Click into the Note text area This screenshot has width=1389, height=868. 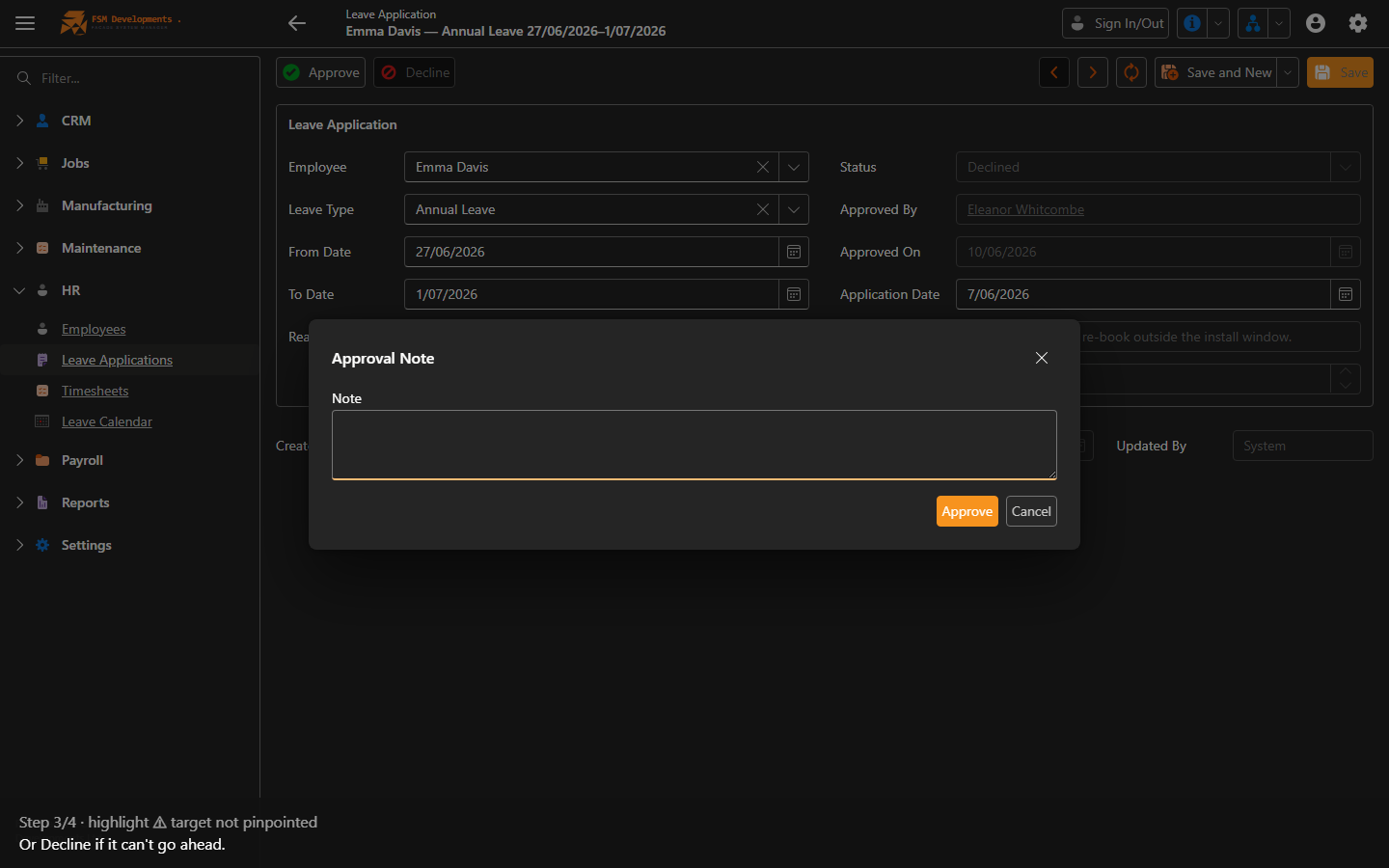(694, 445)
